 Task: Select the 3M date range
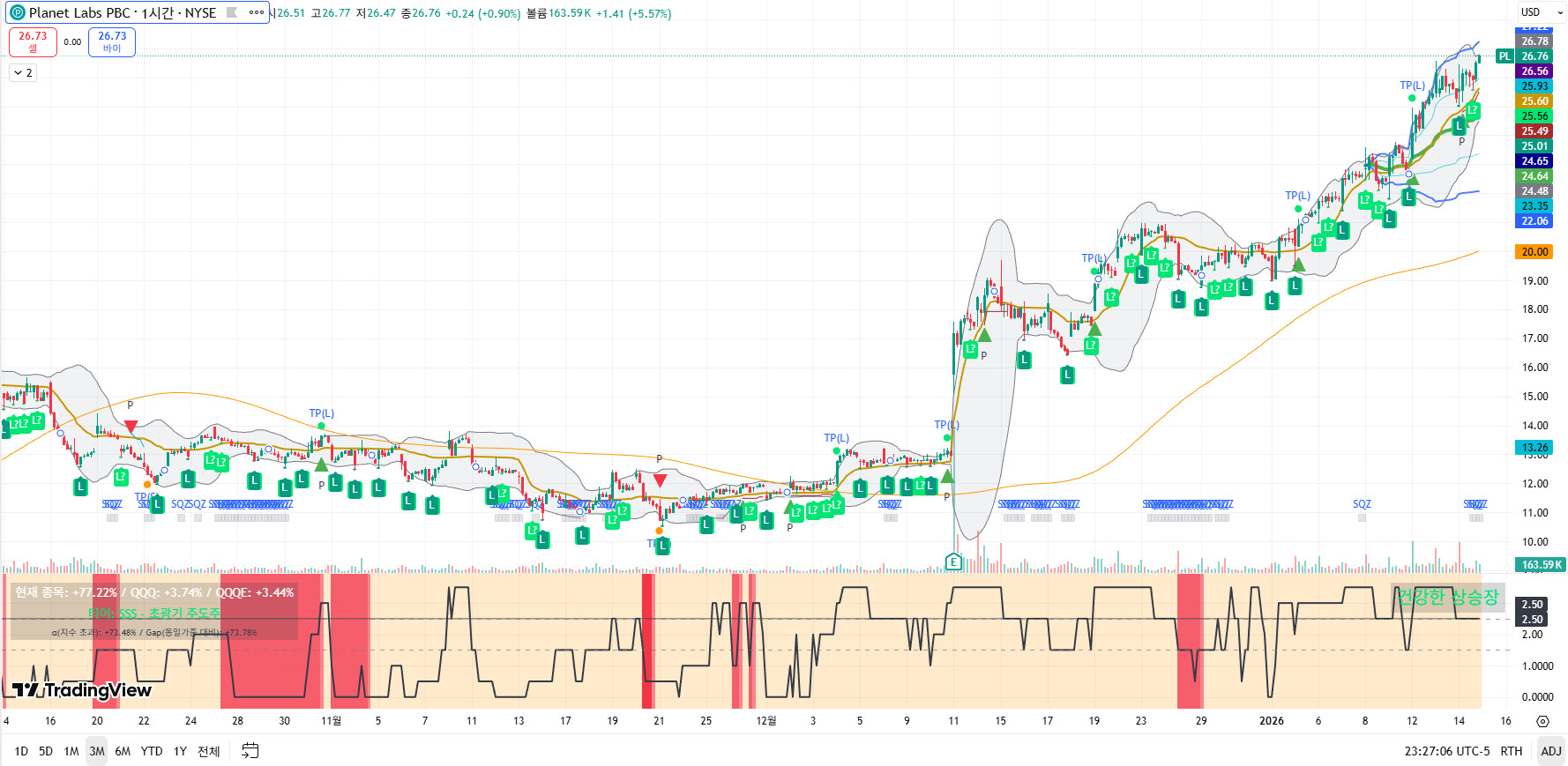point(97,751)
